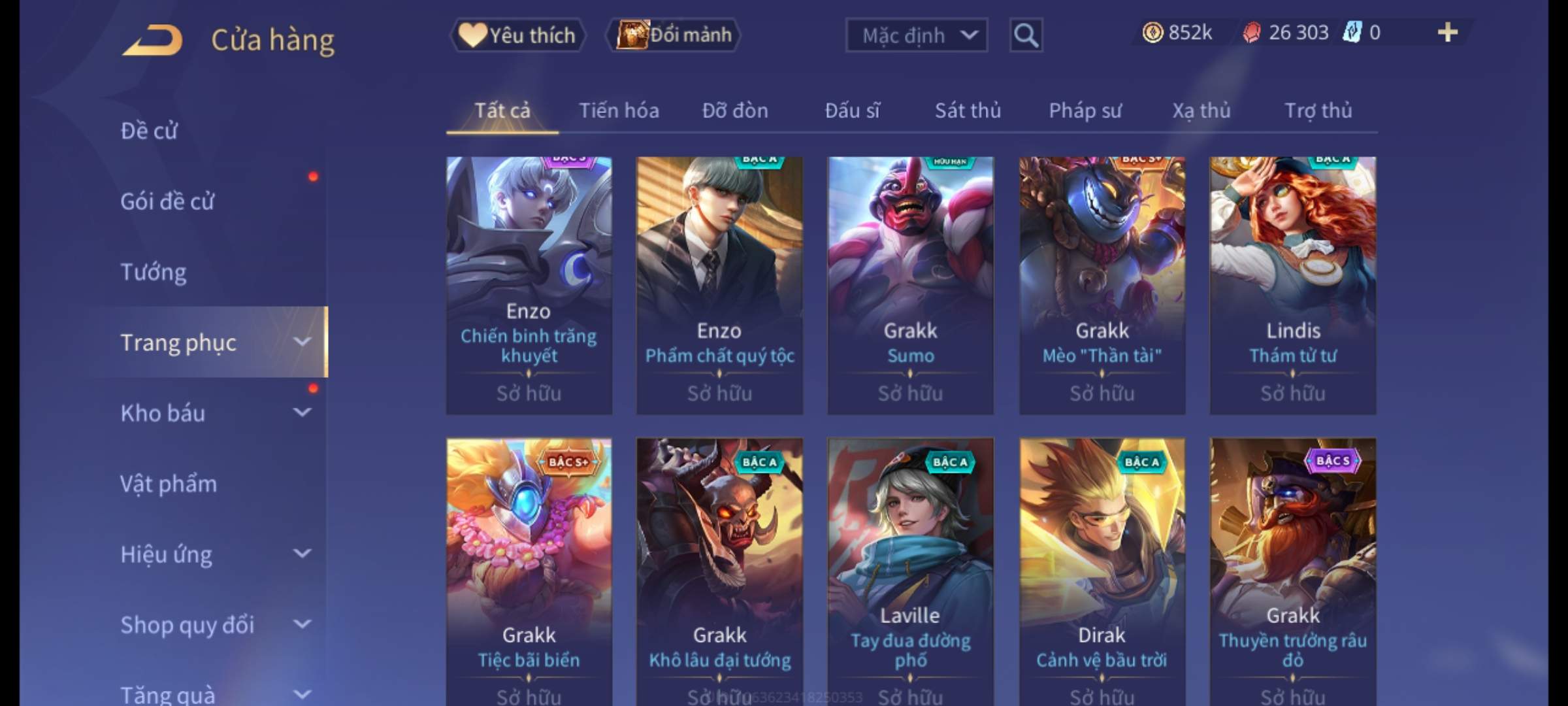Open the Mặc định sort dropdown
Screen dimensions: 1568x706
(916, 35)
